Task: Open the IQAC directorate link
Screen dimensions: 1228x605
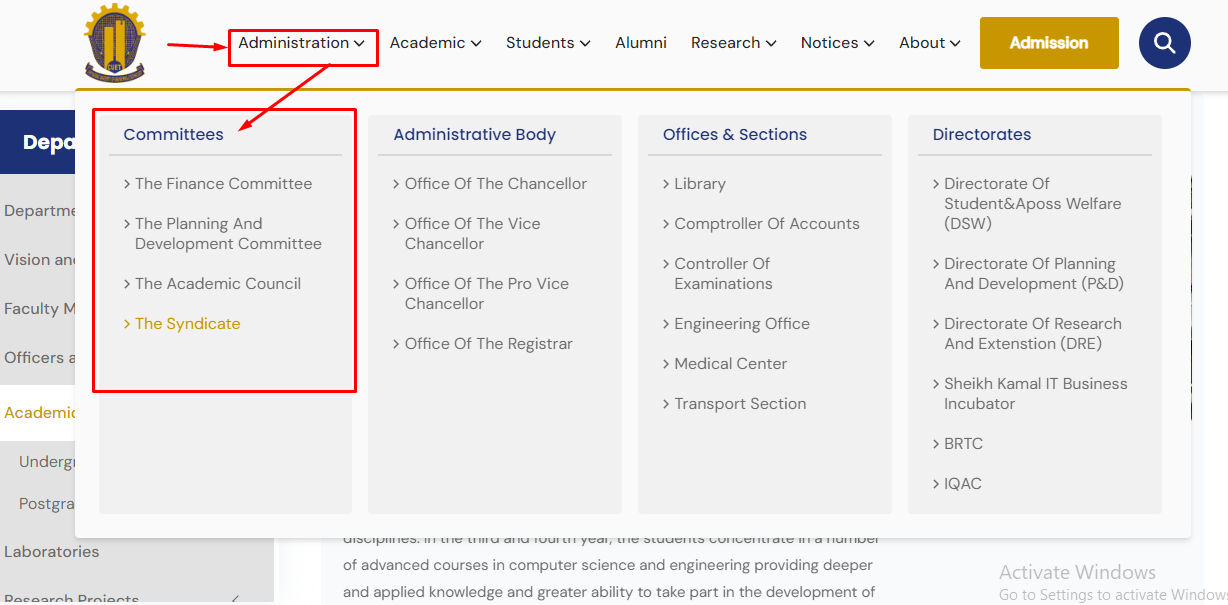Action: click(x=962, y=484)
